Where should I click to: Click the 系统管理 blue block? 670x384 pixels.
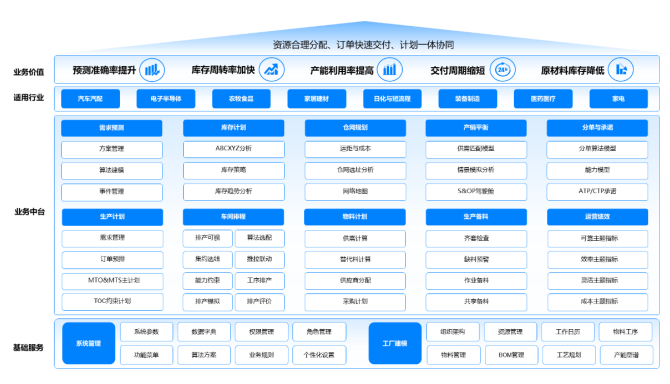[88, 343]
